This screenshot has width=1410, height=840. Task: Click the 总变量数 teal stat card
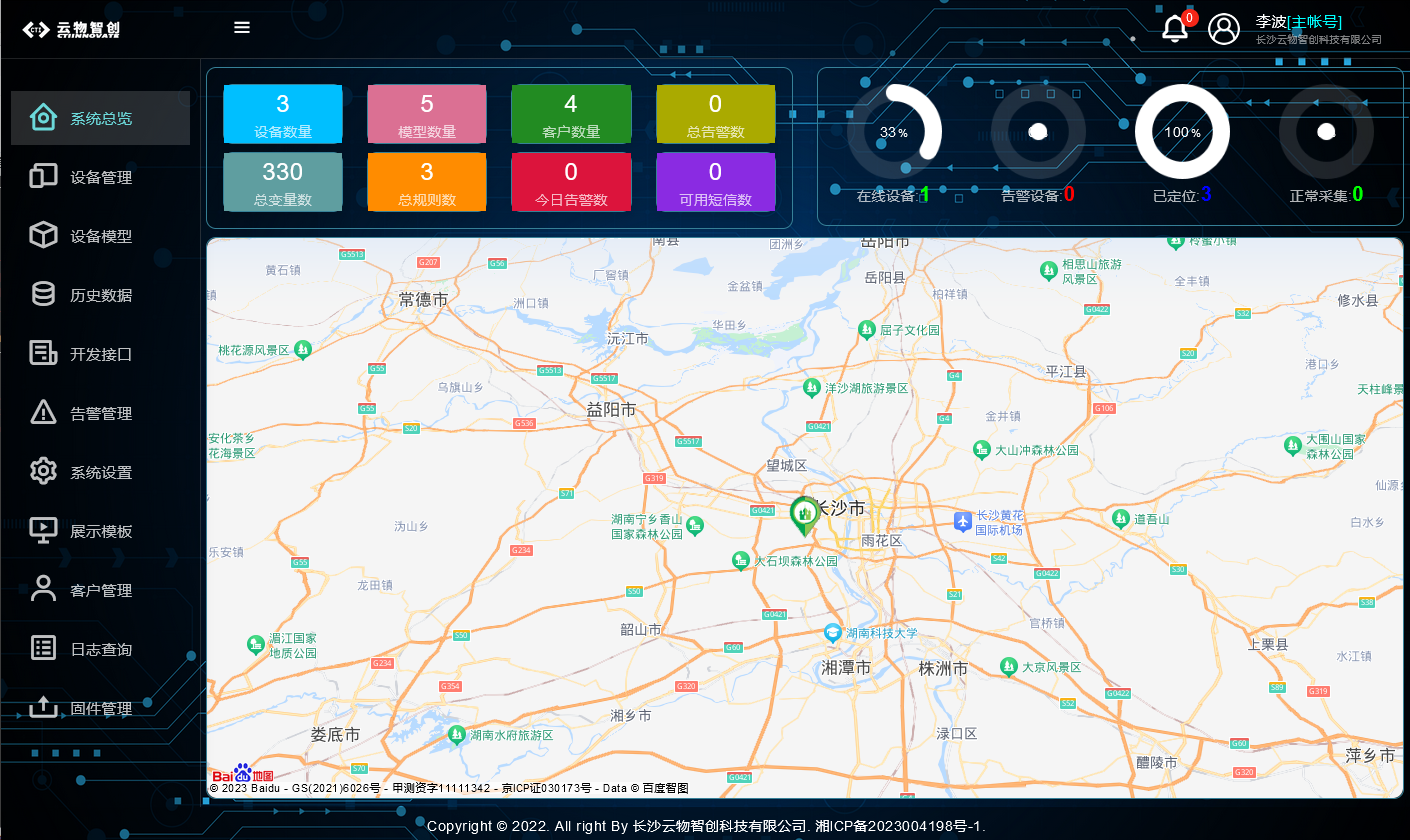click(x=283, y=182)
